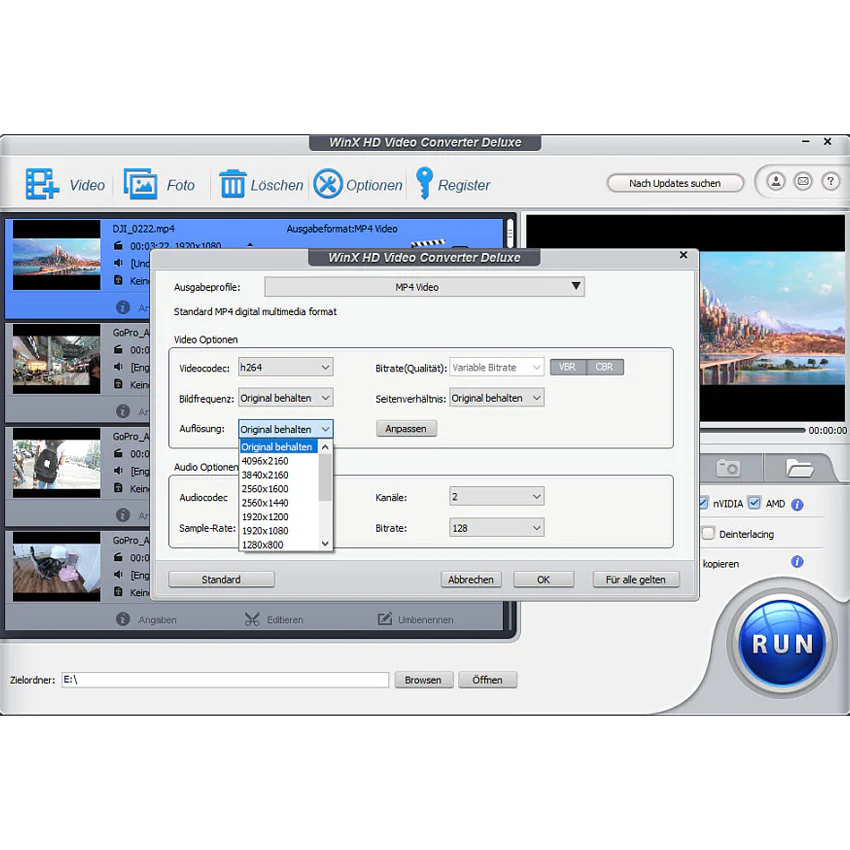Open the output folder icon
Viewport: 850px width, 850px height.
tap(800, 468)
